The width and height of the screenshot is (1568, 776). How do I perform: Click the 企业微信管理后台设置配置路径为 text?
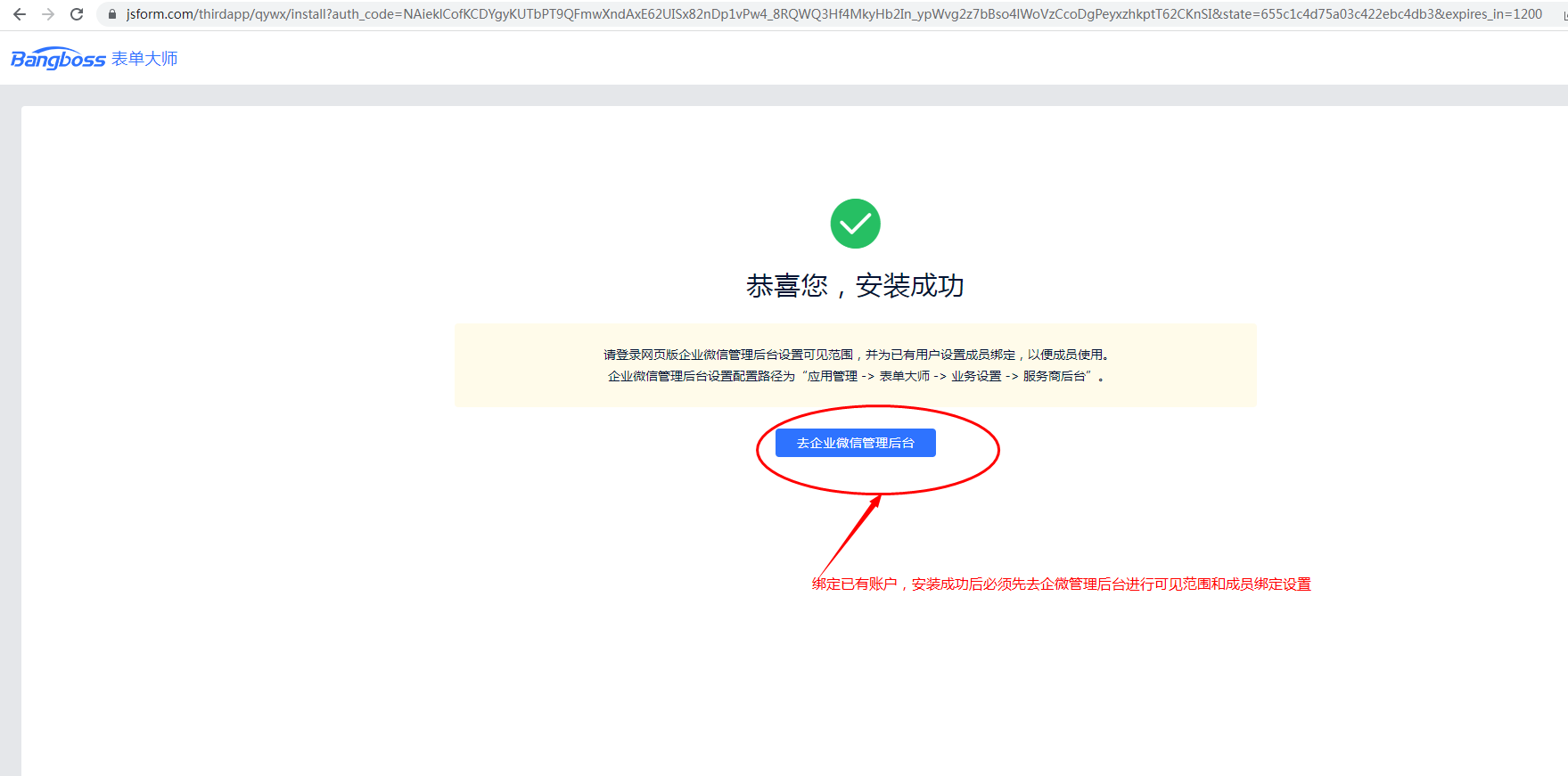coord(701,377)
